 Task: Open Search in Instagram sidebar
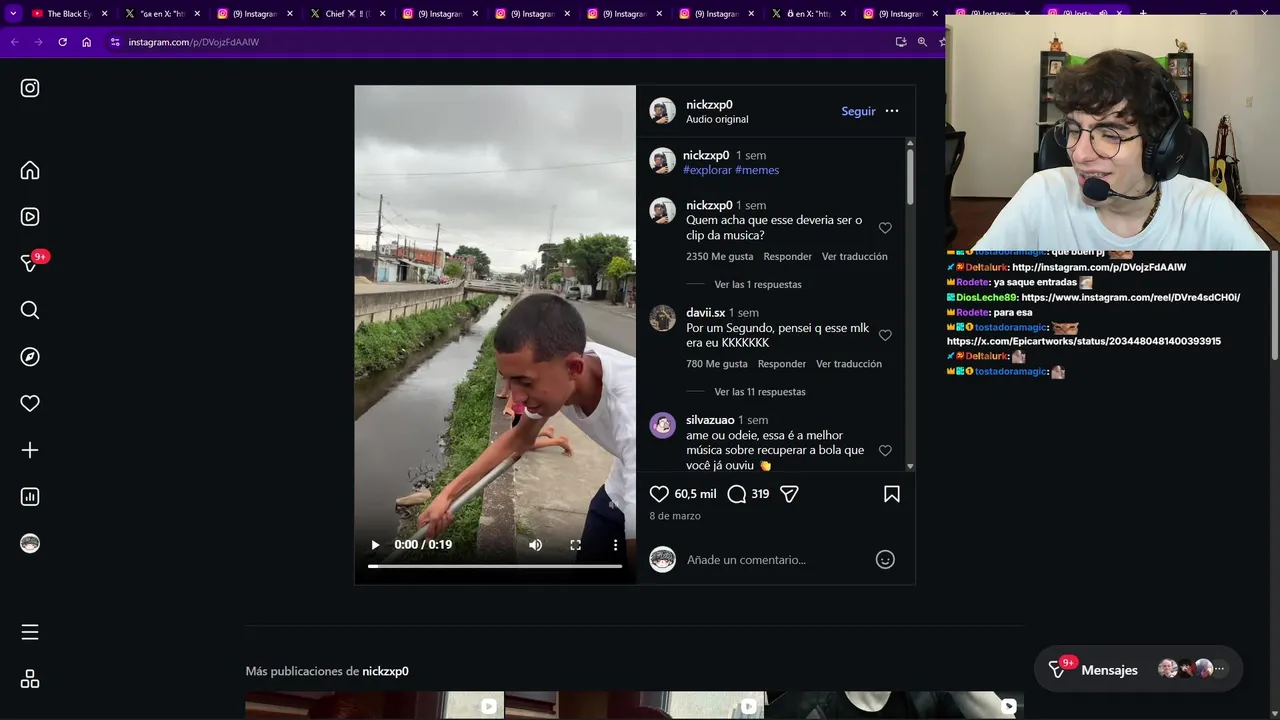click(30, 310)
